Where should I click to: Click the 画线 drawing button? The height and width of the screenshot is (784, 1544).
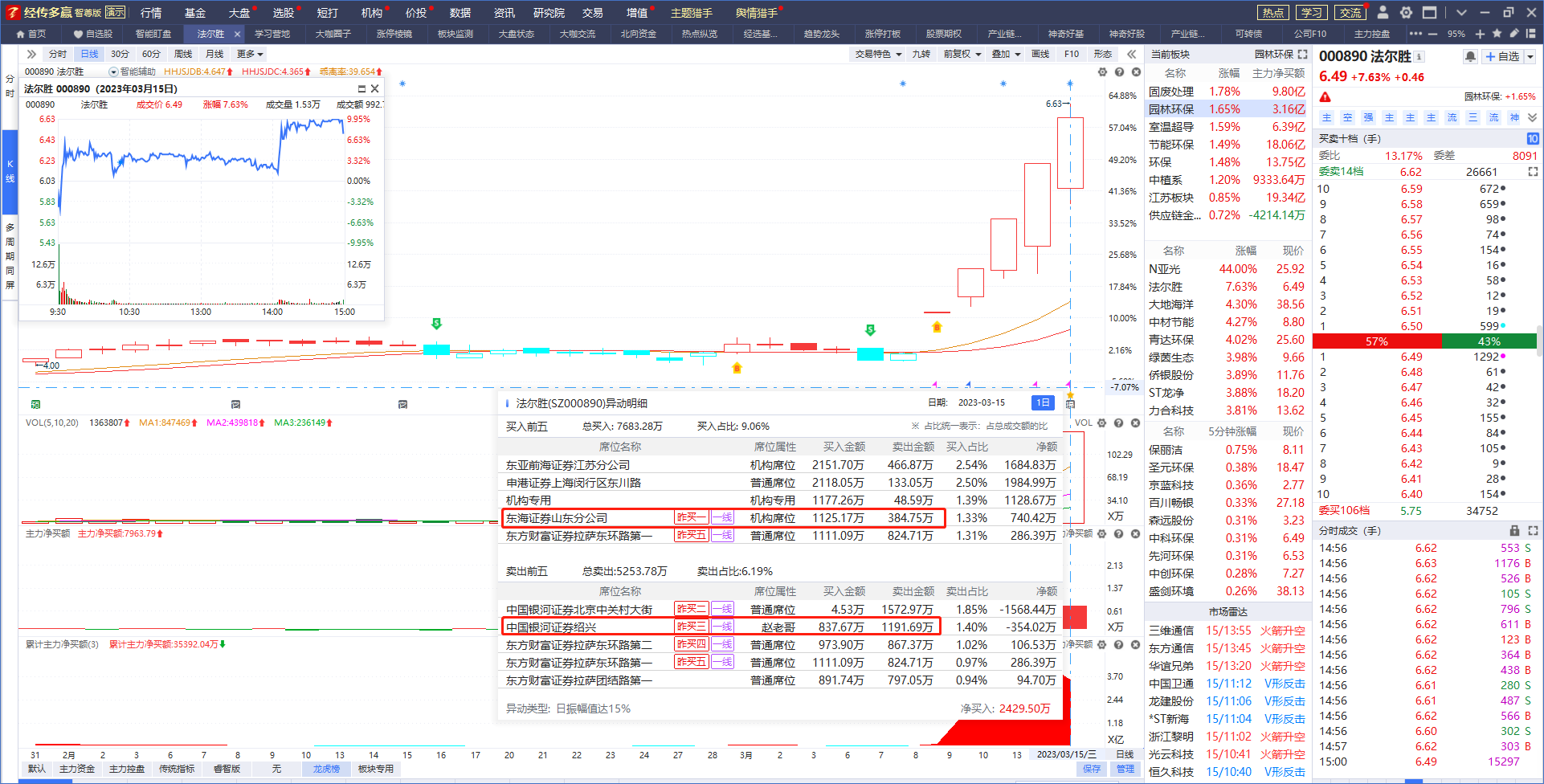point(1040,54)
